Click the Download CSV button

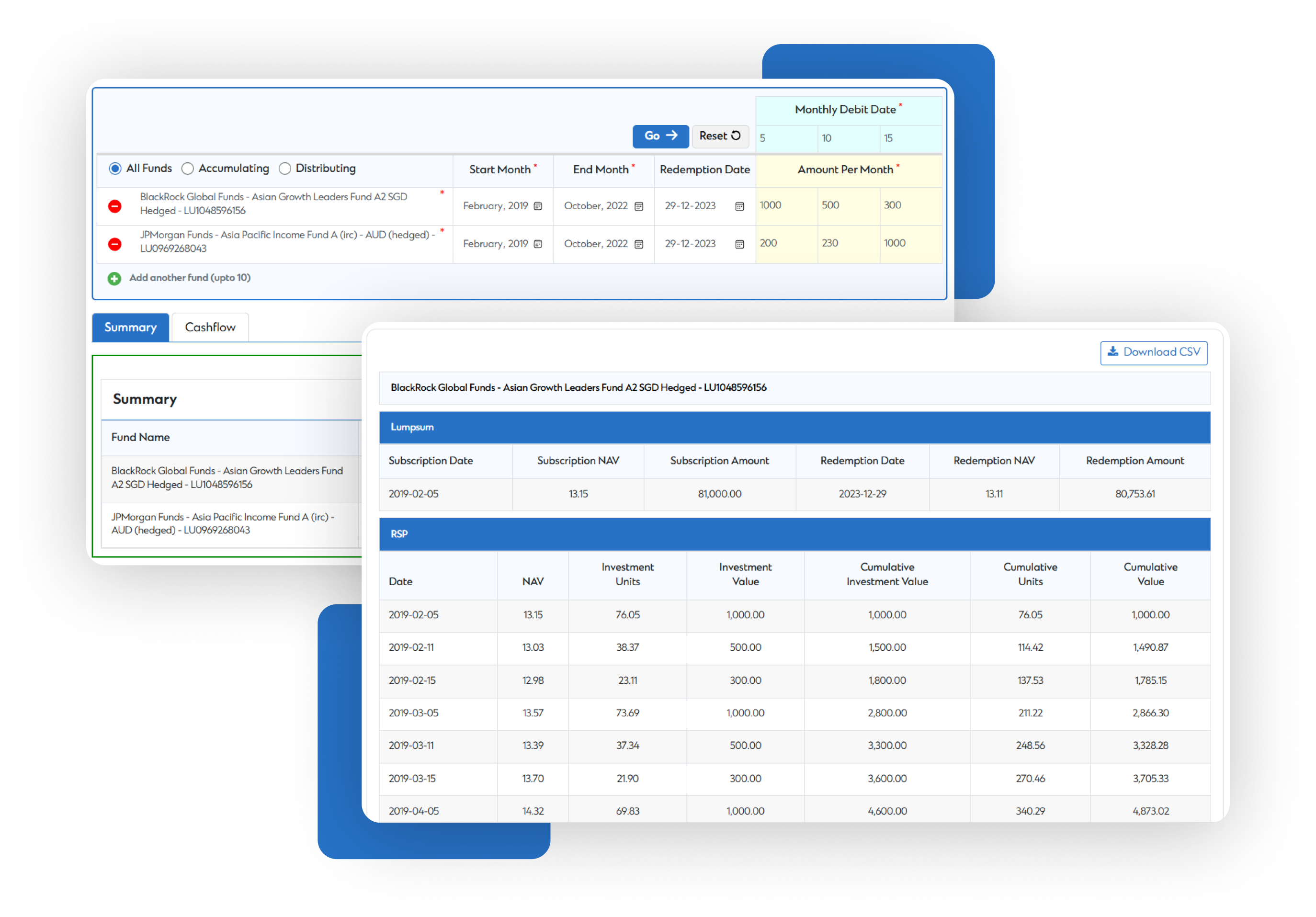tap(1153, 352)
